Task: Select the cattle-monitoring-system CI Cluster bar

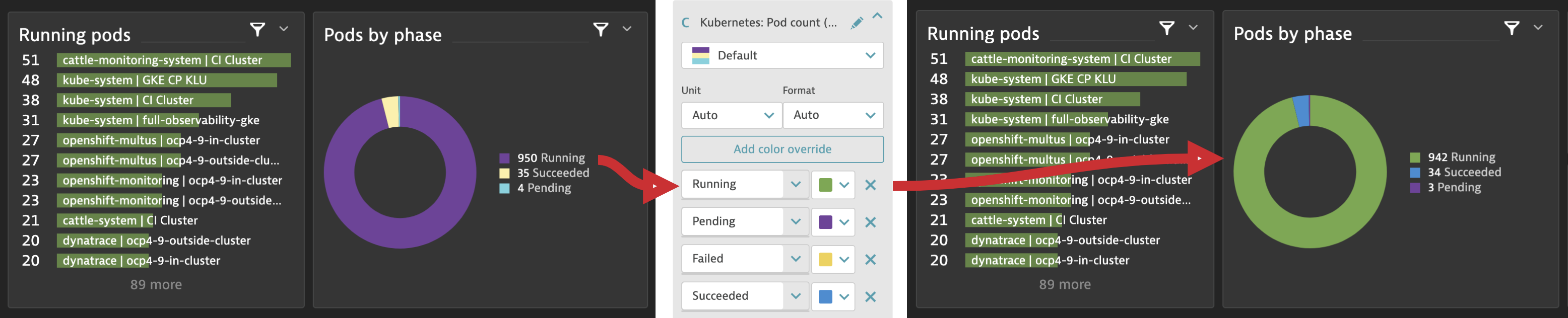Action: click(174, 60)
